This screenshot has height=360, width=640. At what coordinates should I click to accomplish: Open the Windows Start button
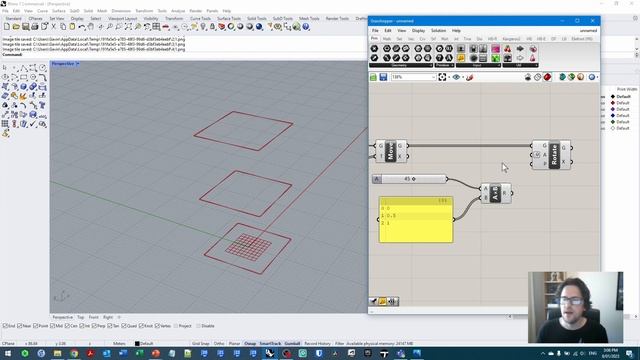pyautogui.click(x=8, y=353)
